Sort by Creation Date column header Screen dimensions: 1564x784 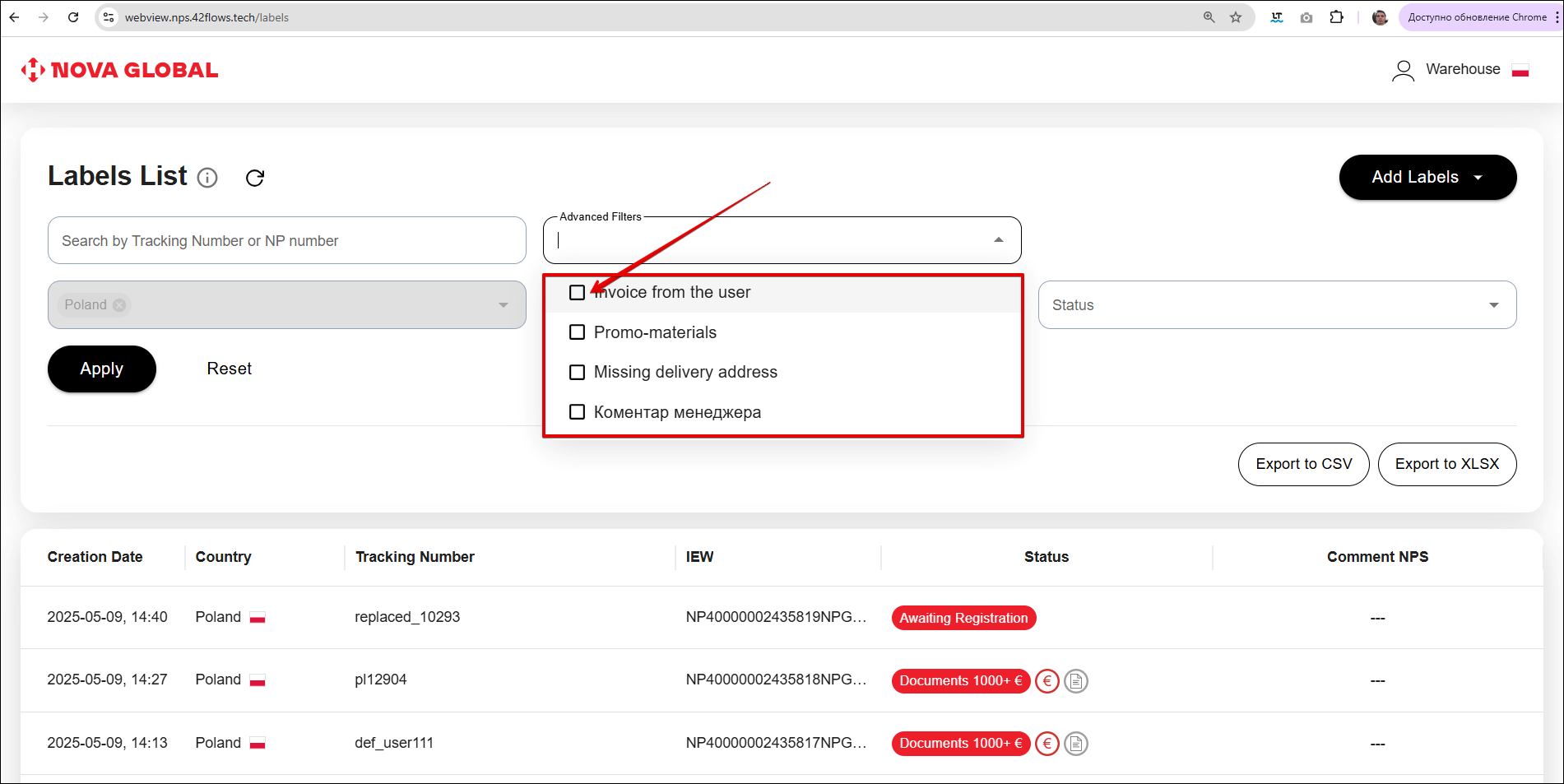click(95, 557)
